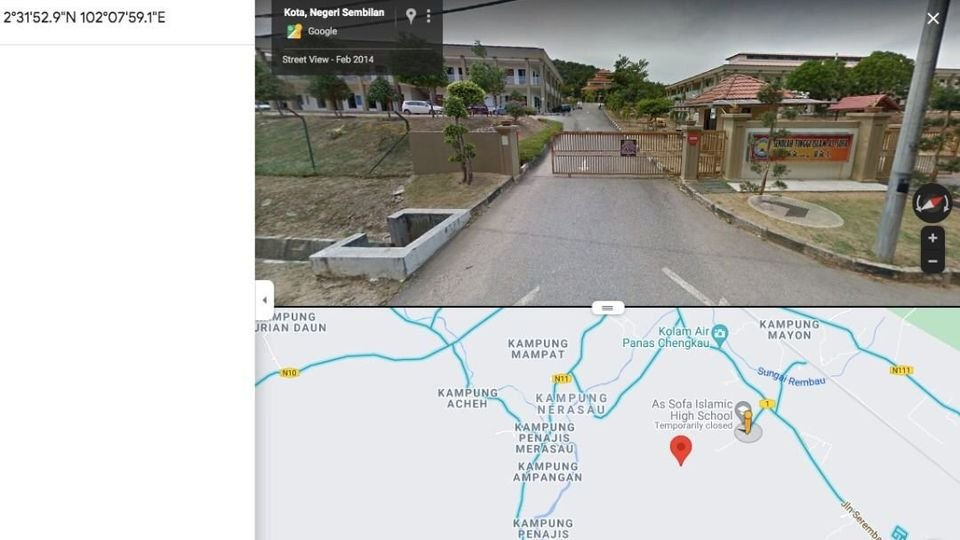Zoom out with the minus button

(x=932, y=261)
